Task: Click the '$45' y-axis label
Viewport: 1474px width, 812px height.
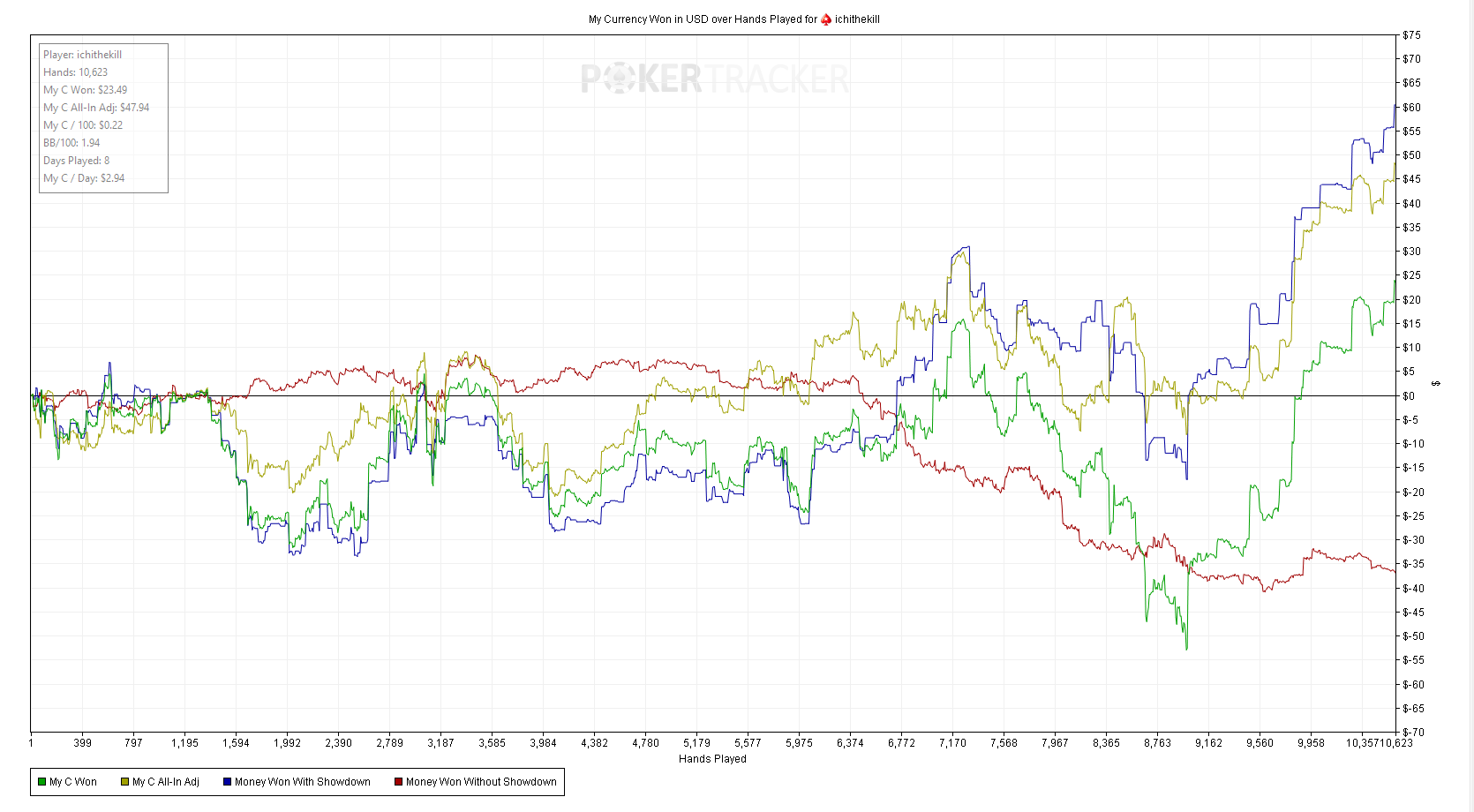Action: (x=1411, y=179)
